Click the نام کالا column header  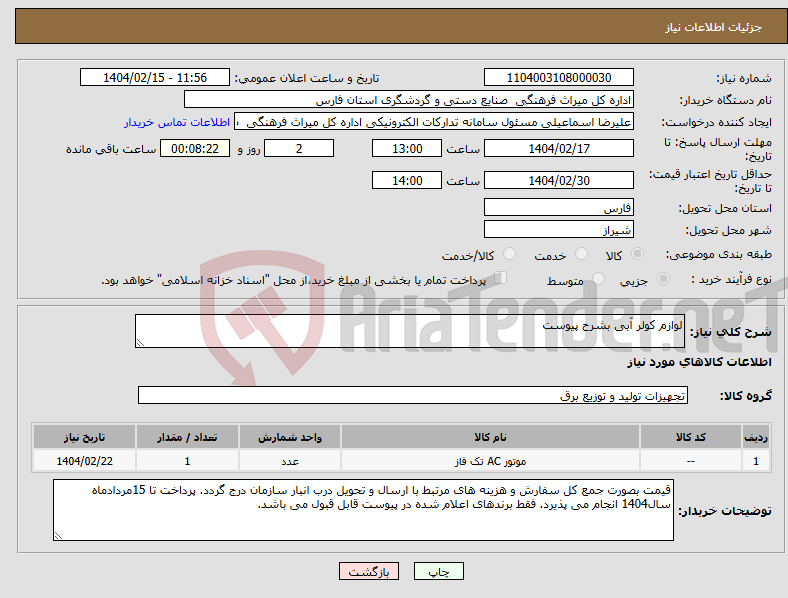(490, 437)
